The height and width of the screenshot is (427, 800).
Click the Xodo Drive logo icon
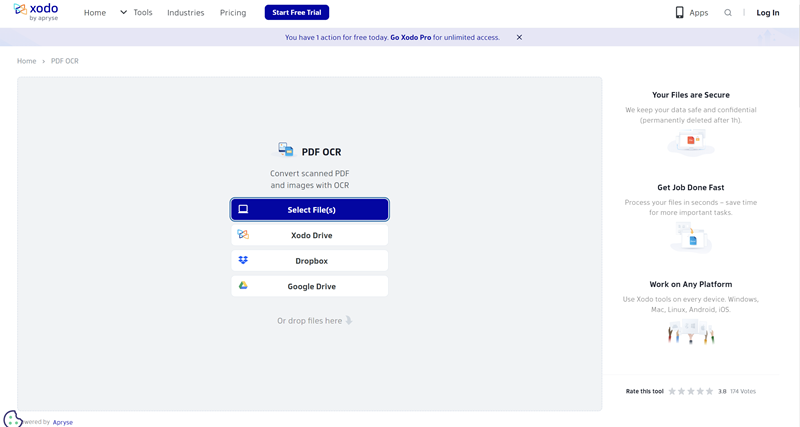(243, 235)
